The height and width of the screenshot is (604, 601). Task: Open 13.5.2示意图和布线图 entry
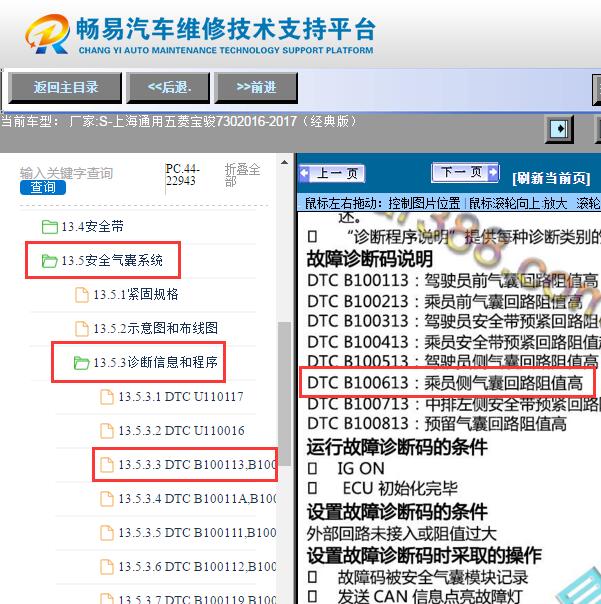click(155, 329)
